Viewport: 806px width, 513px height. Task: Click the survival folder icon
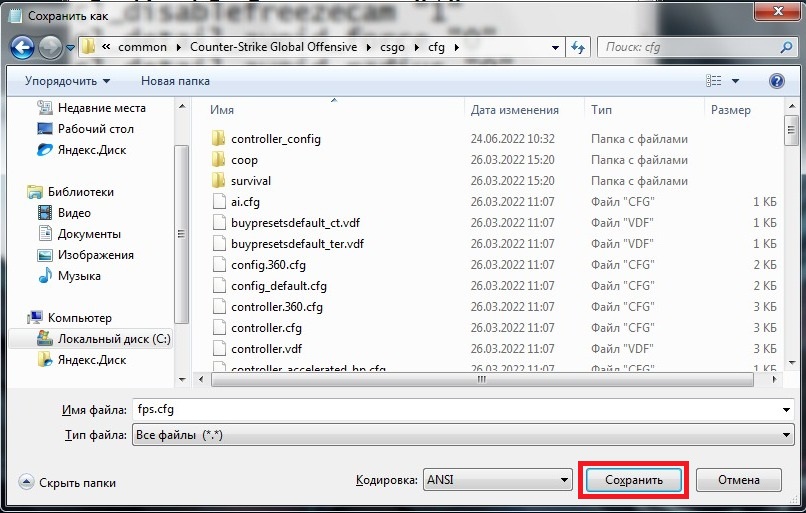[218, 180]
